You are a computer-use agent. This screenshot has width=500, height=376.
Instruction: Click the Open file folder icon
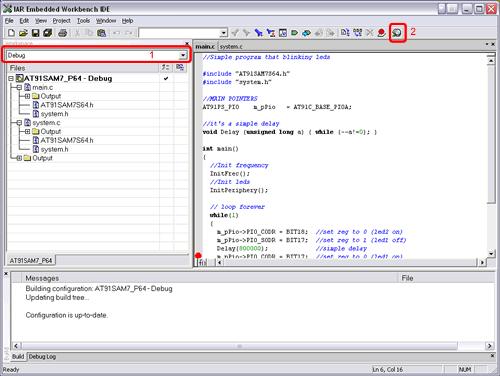(x=23, y=33)
